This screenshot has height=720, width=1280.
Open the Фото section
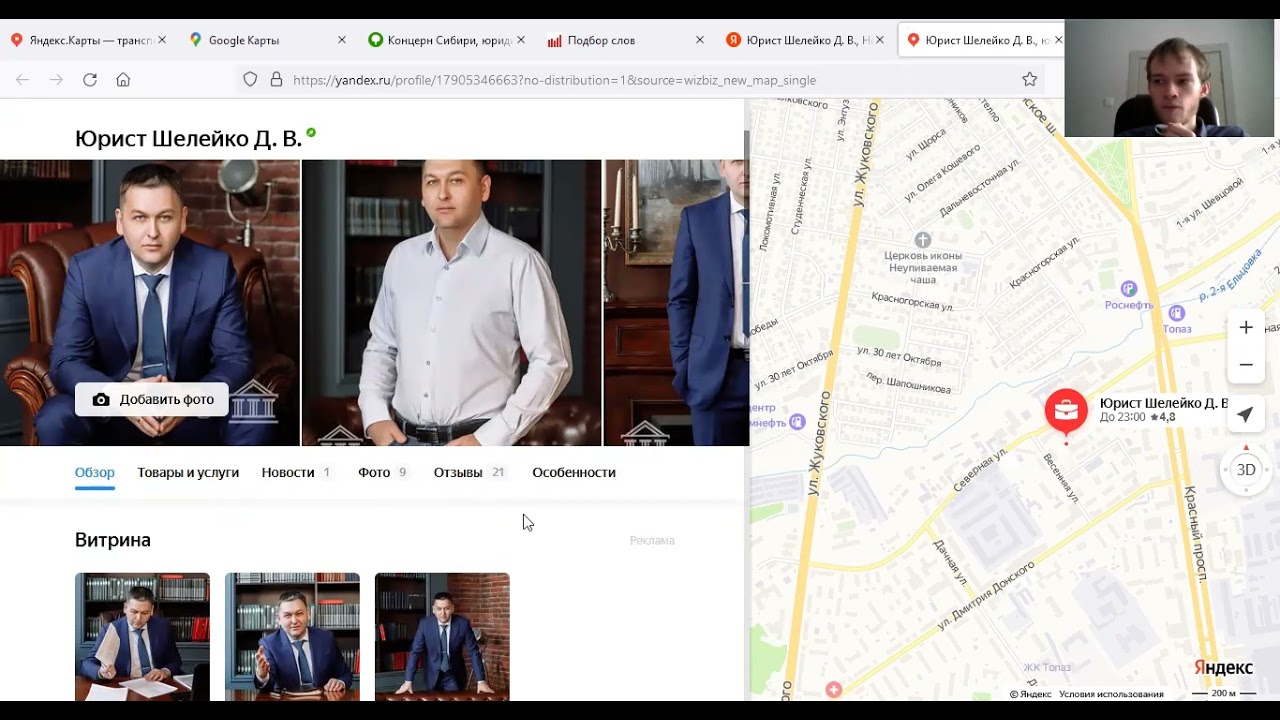tap(383, 472)
